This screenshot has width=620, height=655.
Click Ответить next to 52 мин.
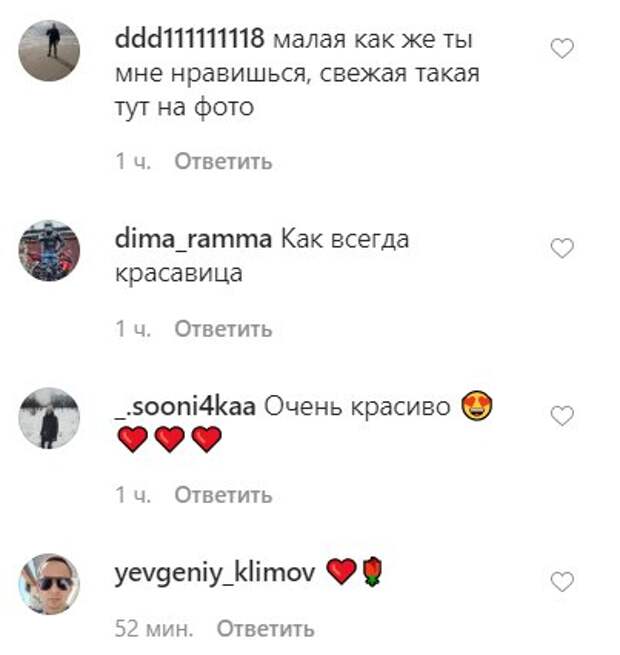pyautogui.click(x=265, y=628)
